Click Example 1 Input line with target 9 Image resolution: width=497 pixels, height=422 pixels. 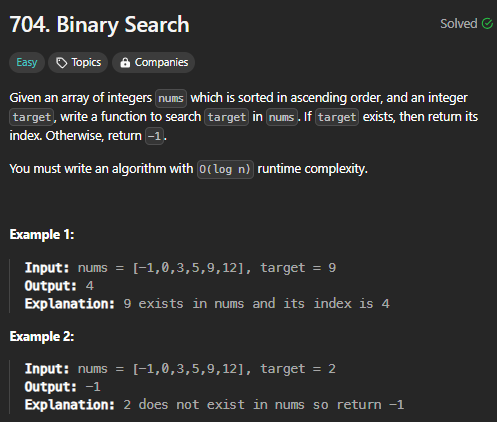[x=180, y=268]
